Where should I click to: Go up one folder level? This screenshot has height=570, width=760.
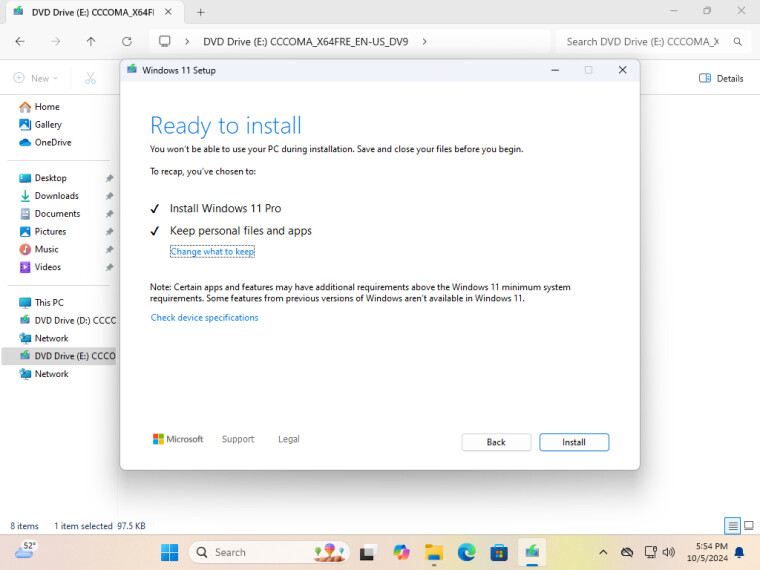[91, 42]
